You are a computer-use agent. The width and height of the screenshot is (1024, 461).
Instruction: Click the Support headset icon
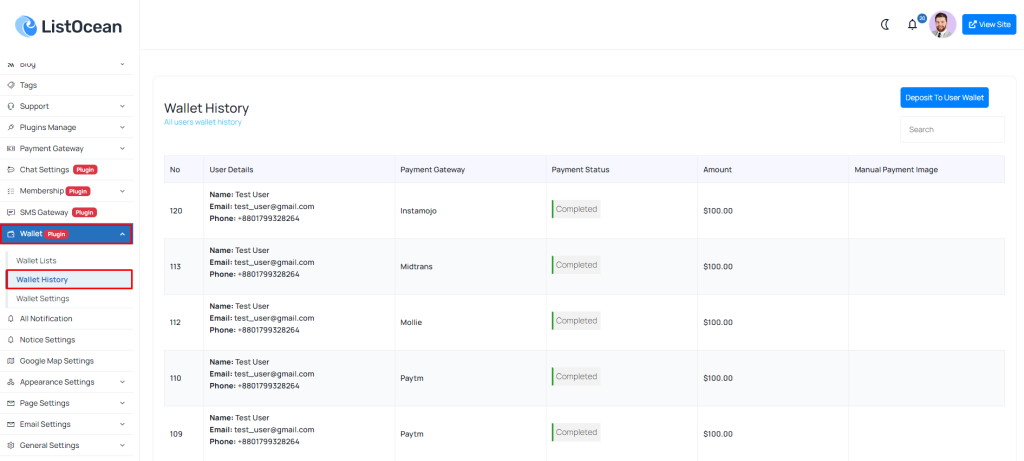[10, 106]
